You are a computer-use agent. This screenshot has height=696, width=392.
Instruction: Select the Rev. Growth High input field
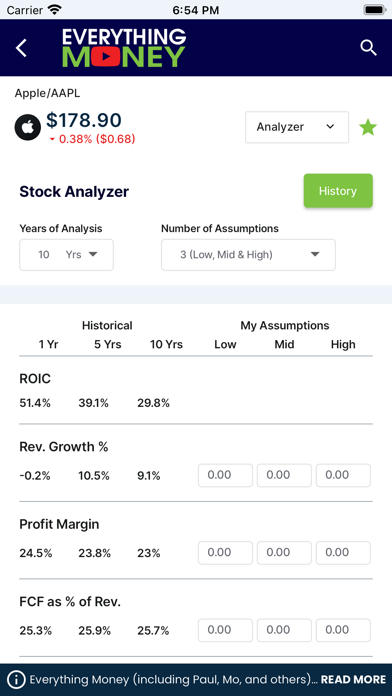(x=343, y=475)
